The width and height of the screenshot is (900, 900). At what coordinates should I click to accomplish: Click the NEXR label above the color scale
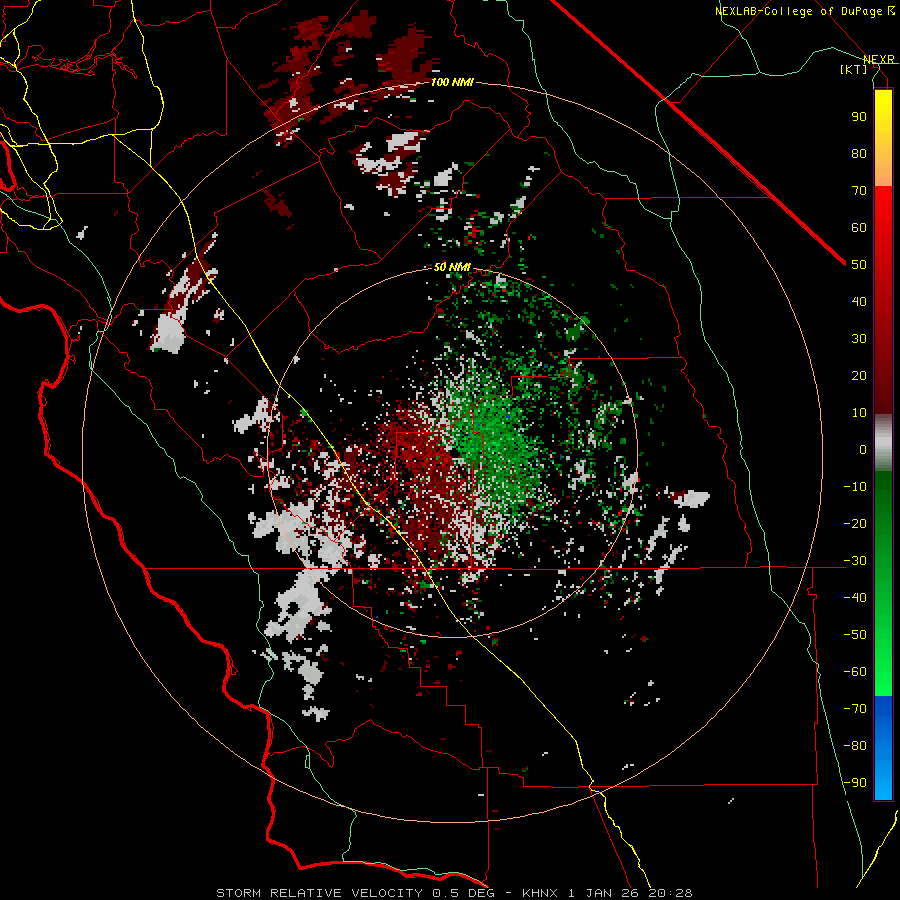coord(879,59)
